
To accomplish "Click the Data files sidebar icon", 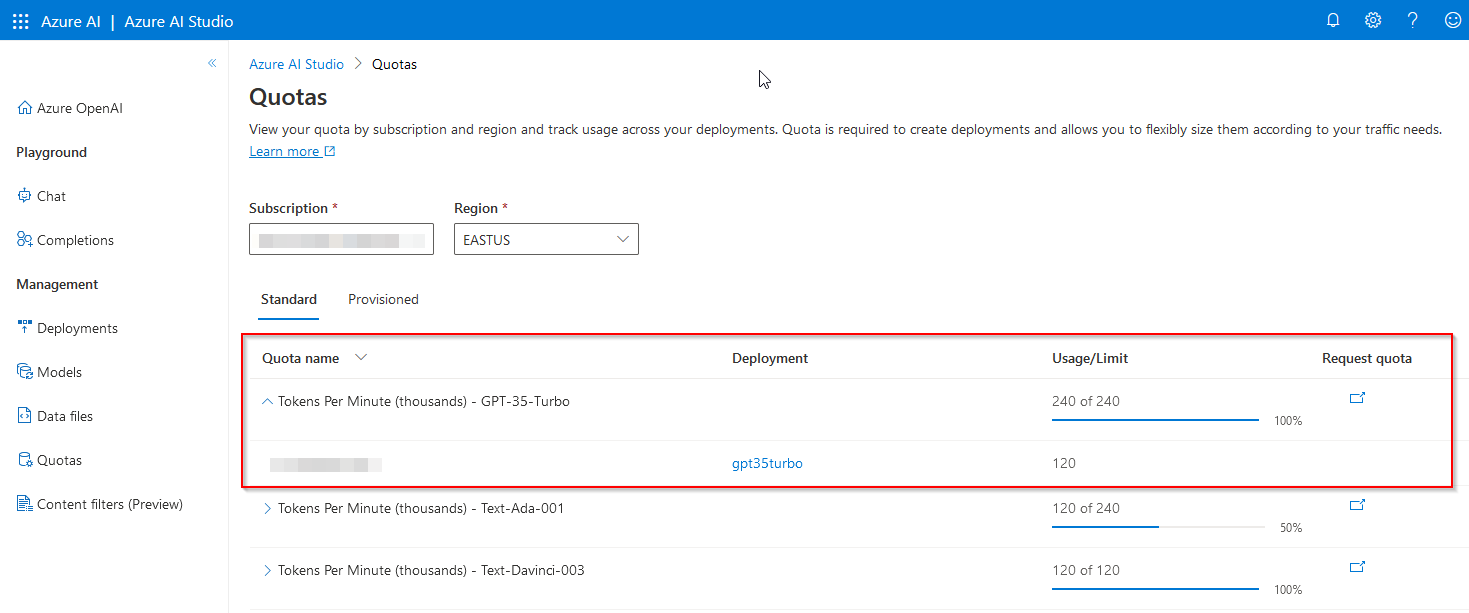I will point(25,416).
